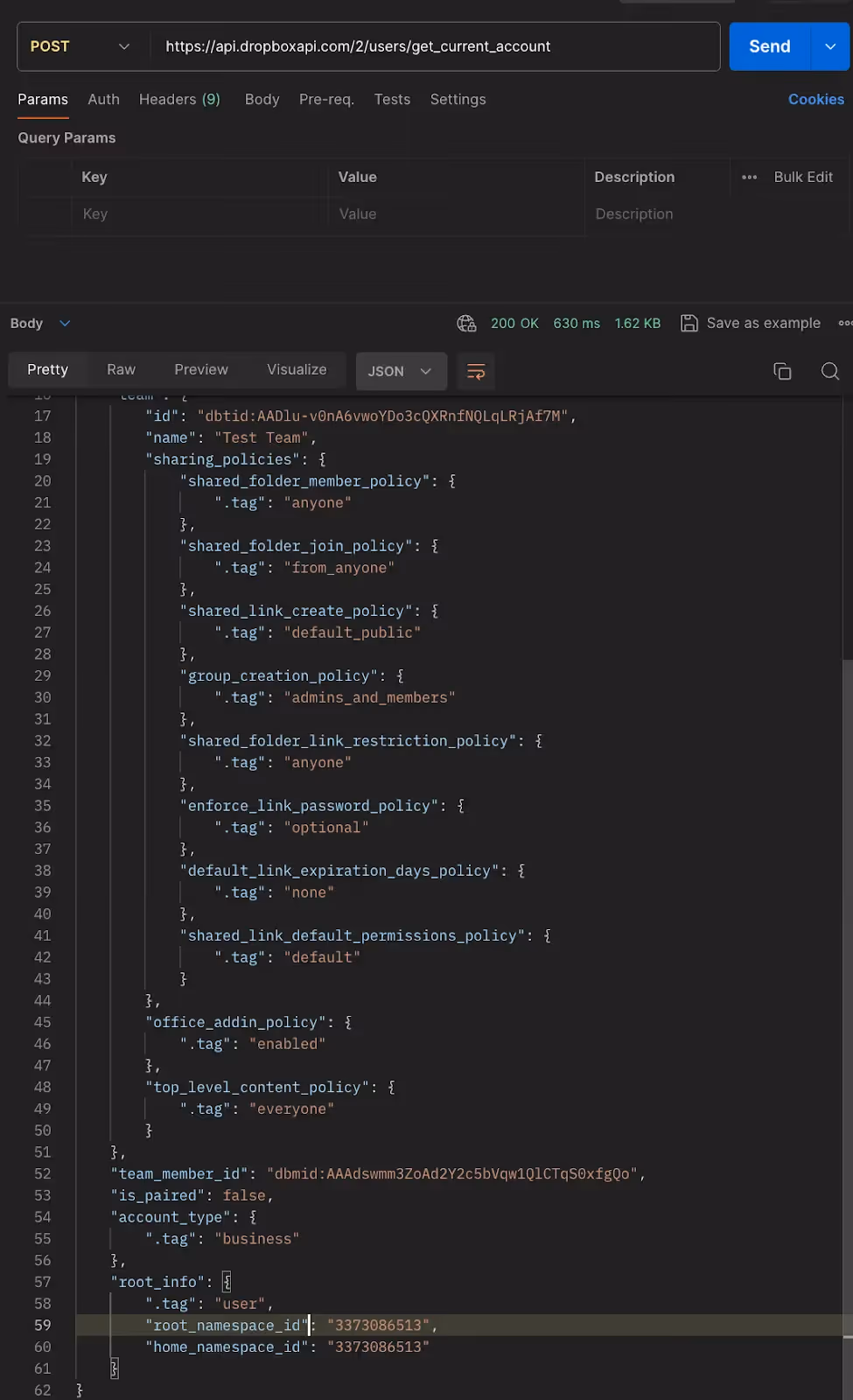Image resolution: width=853 pixels, height=1400 pixels.
Task: Click the "everyone" tag value
Action: pos(291,1109)
